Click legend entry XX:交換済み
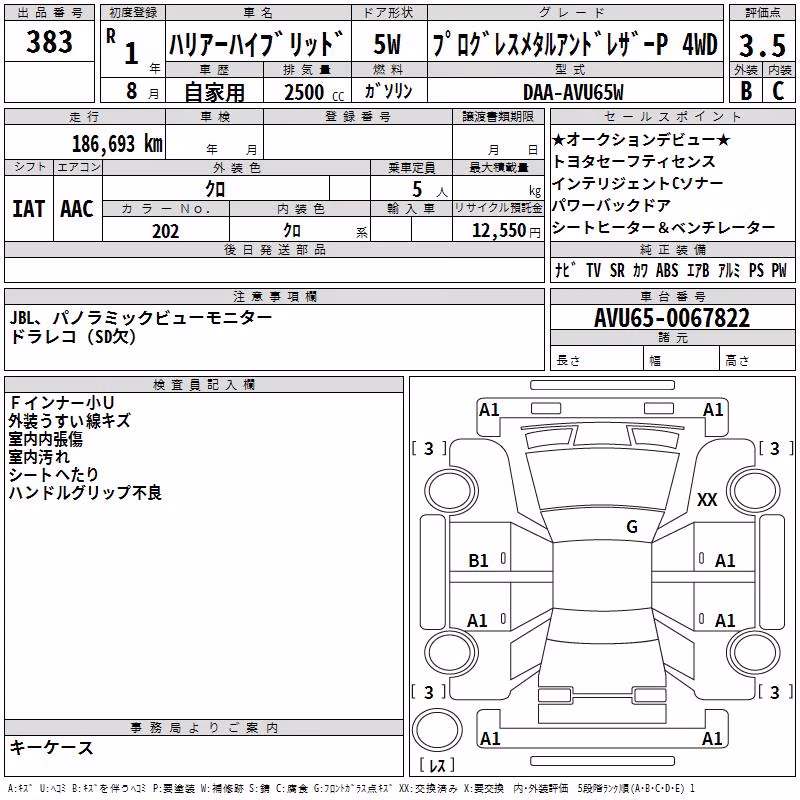 click(428, 789)
